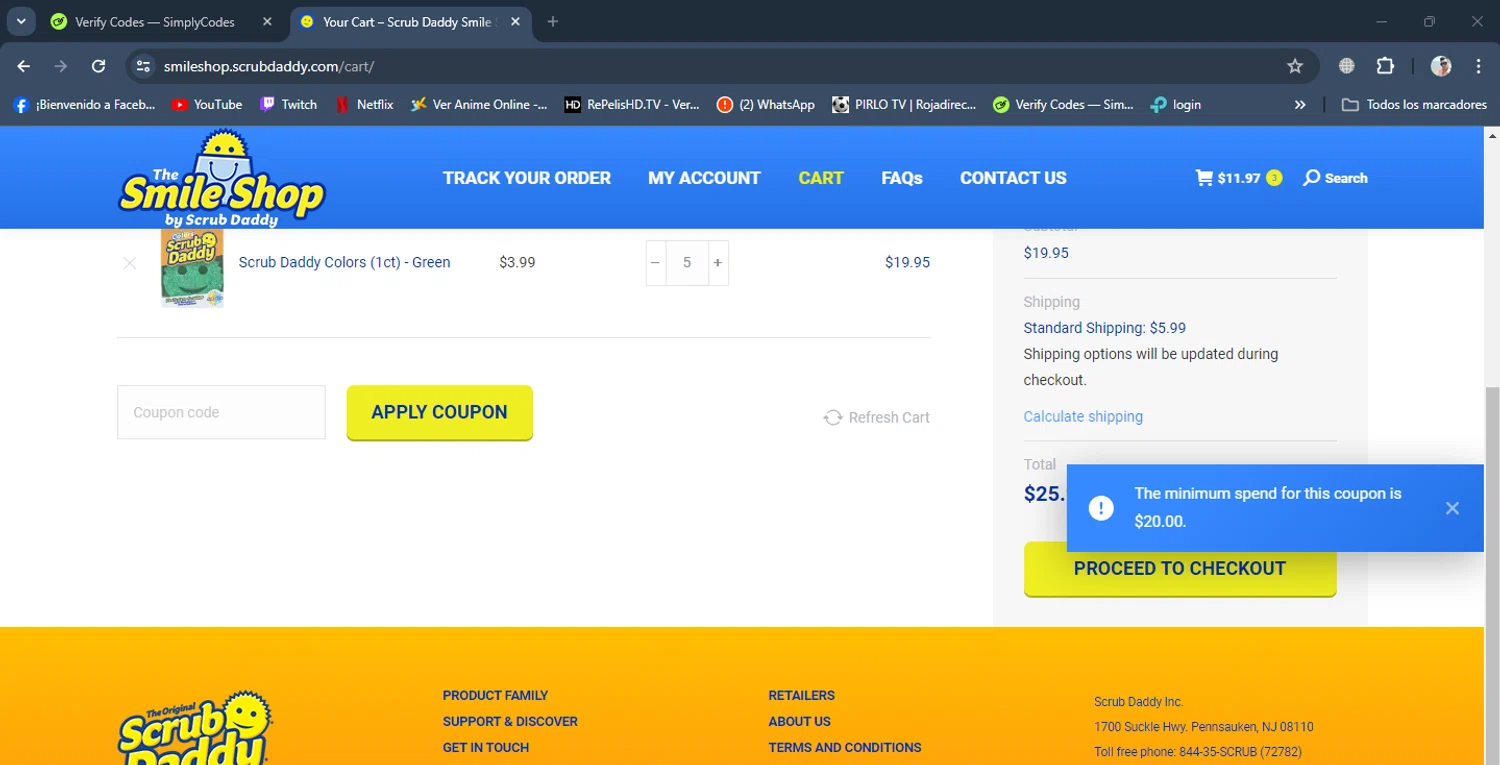
Task: Select the Your Cart – Scrub Daddy tab
Action: pos(408,22)
